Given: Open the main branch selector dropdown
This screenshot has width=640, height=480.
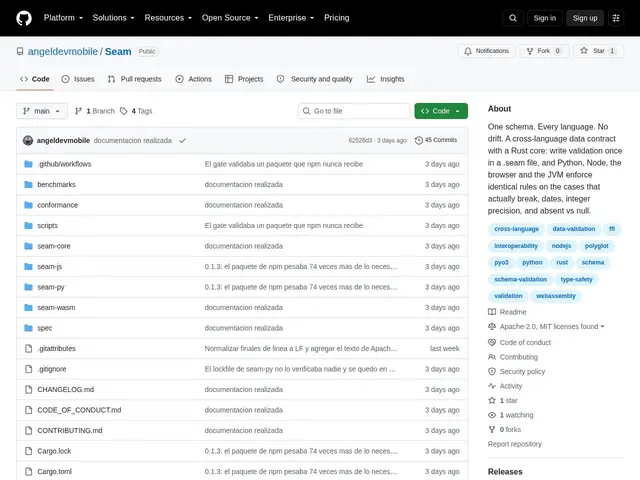Looking at the screenshot, I should 42,111.
